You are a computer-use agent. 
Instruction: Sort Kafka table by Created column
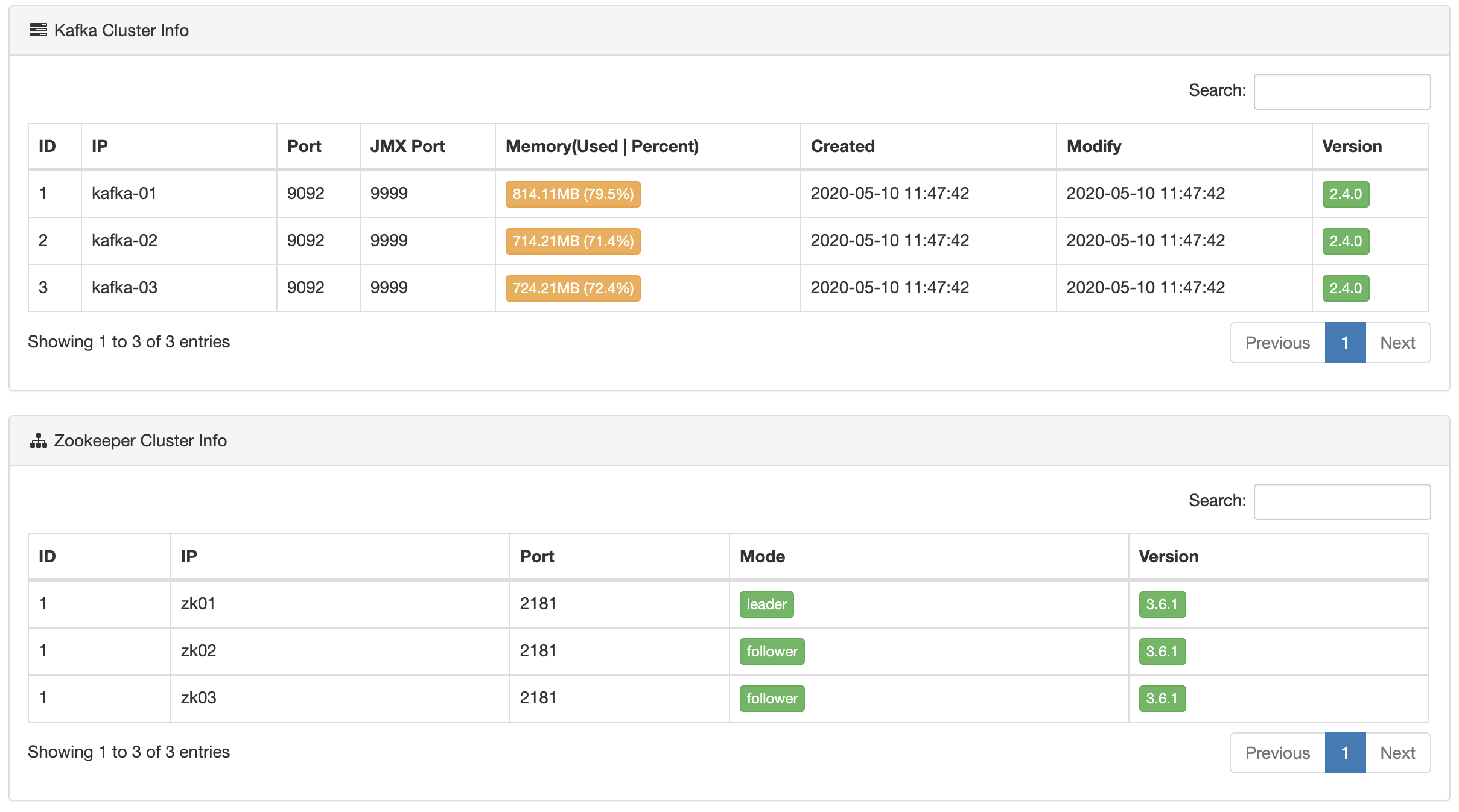(x=929, y=146)
